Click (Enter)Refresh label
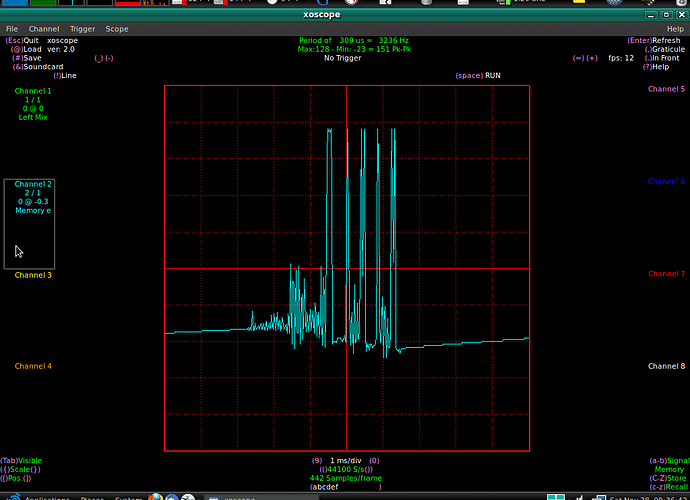Viewport: 690px width, 500px height. pyautogui.click(x=653, y=40)
